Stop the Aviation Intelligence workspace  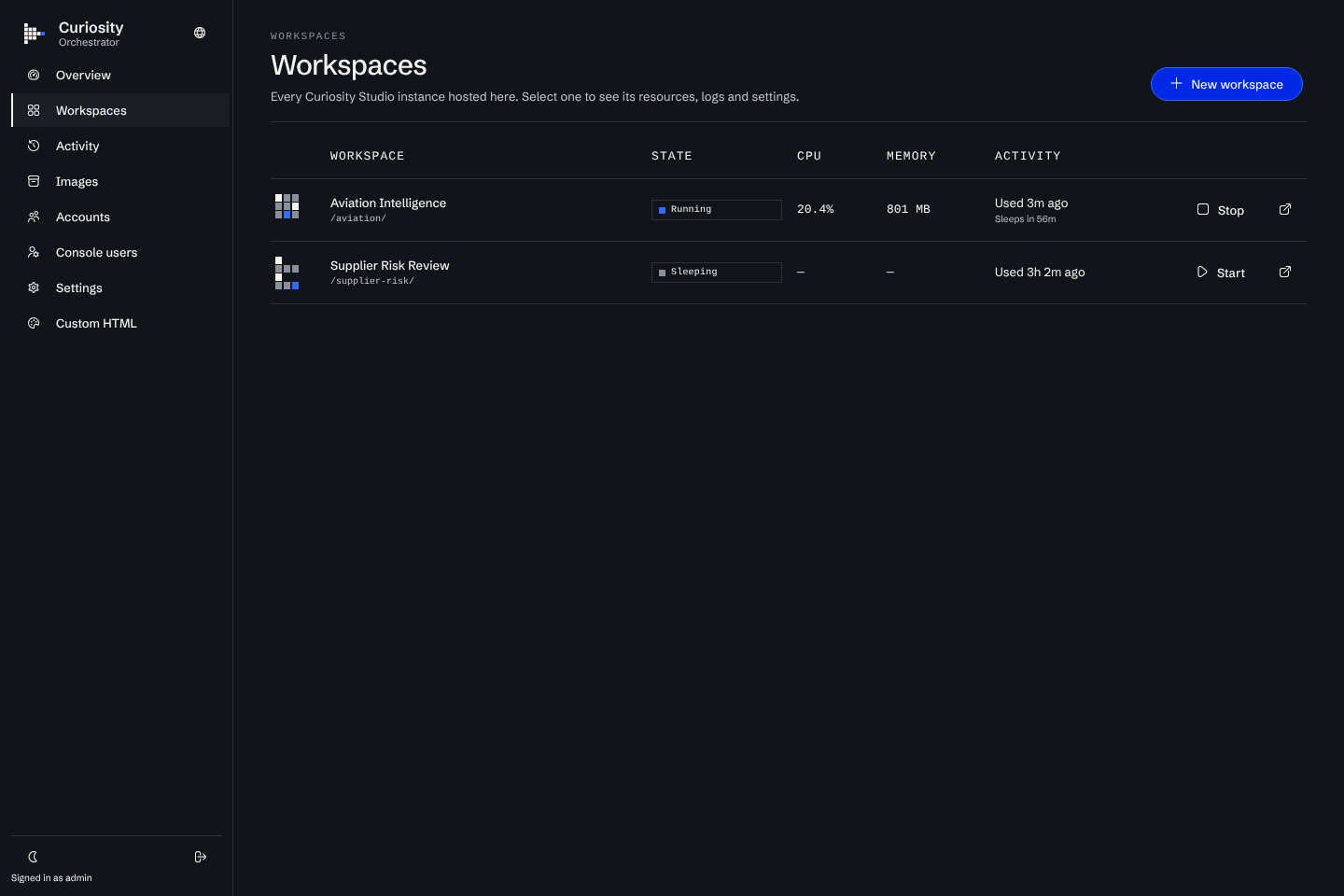tap(1221, 210)
